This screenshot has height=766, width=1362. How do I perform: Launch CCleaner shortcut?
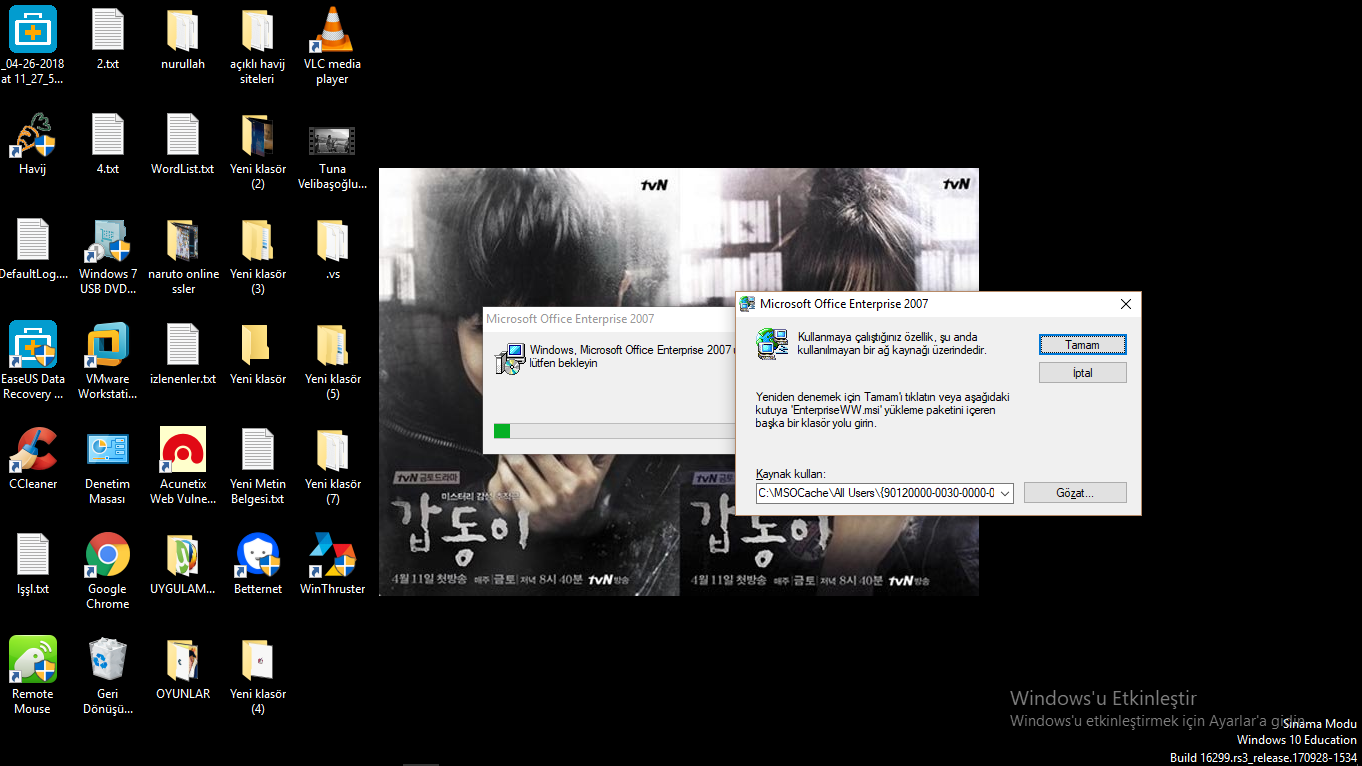pyautogui.click(x=32, y=460)
